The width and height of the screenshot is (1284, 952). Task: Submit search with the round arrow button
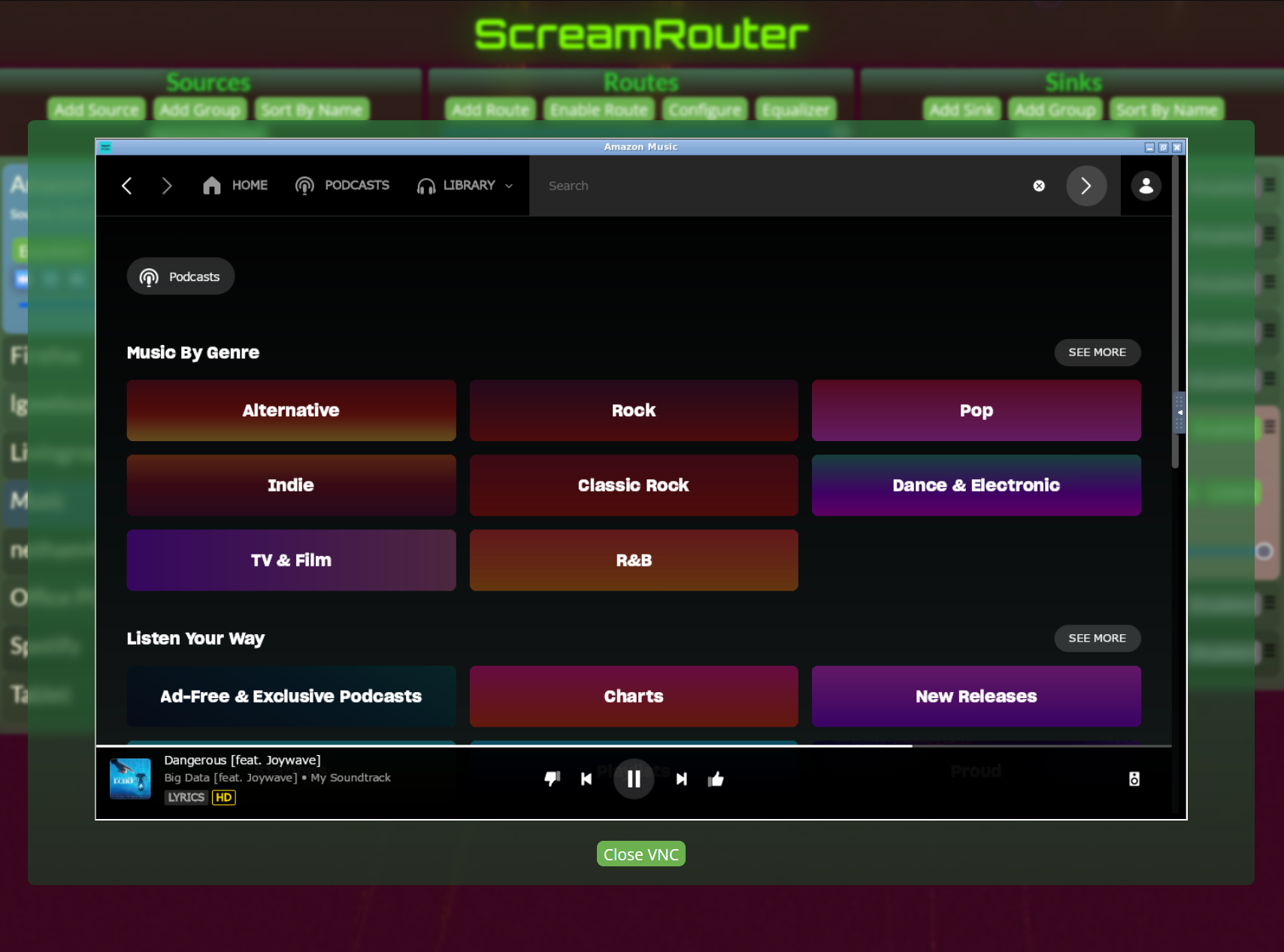pyautogui.click(x=1086, y=186)
